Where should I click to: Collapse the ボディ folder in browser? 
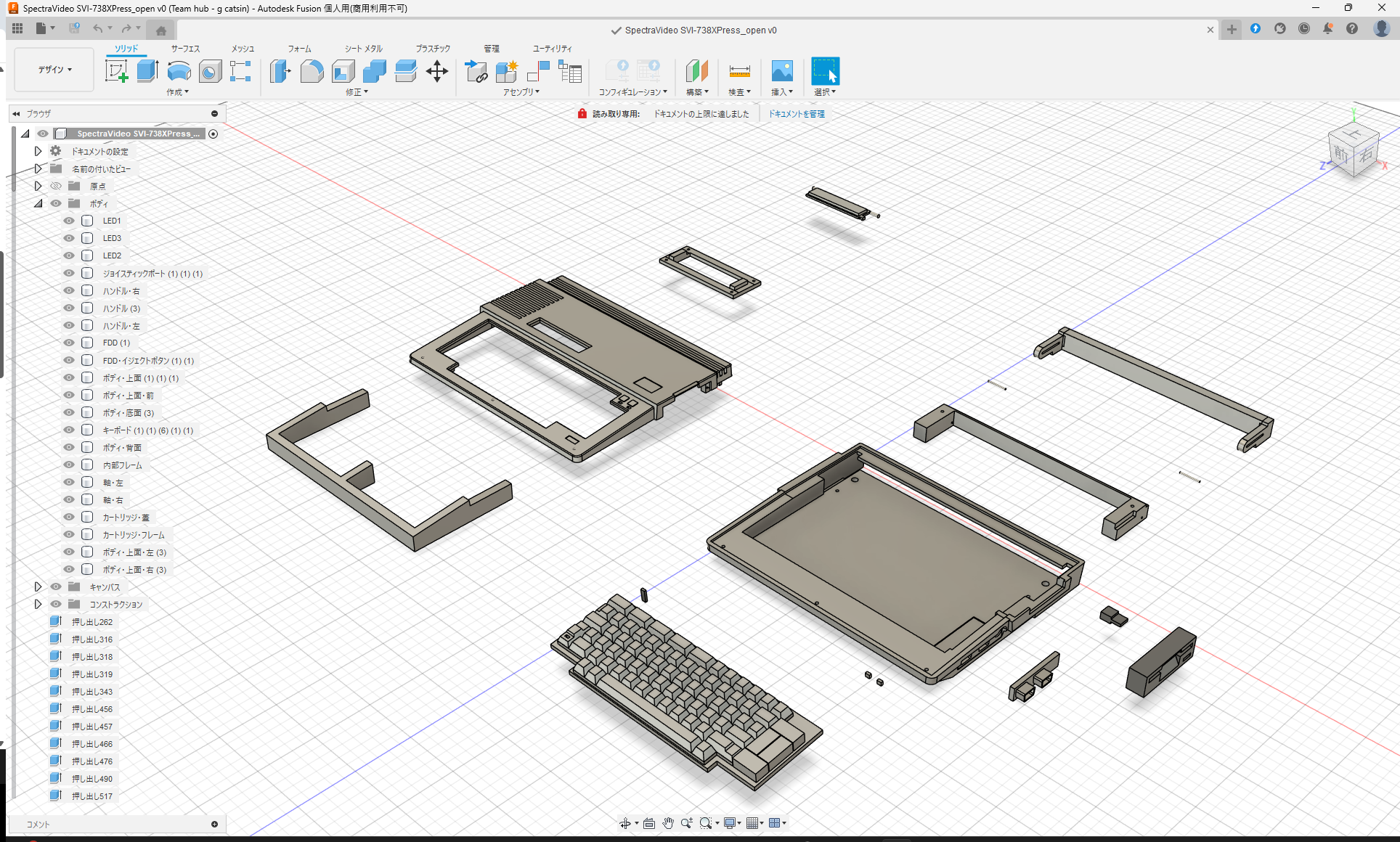click(38, 203)
